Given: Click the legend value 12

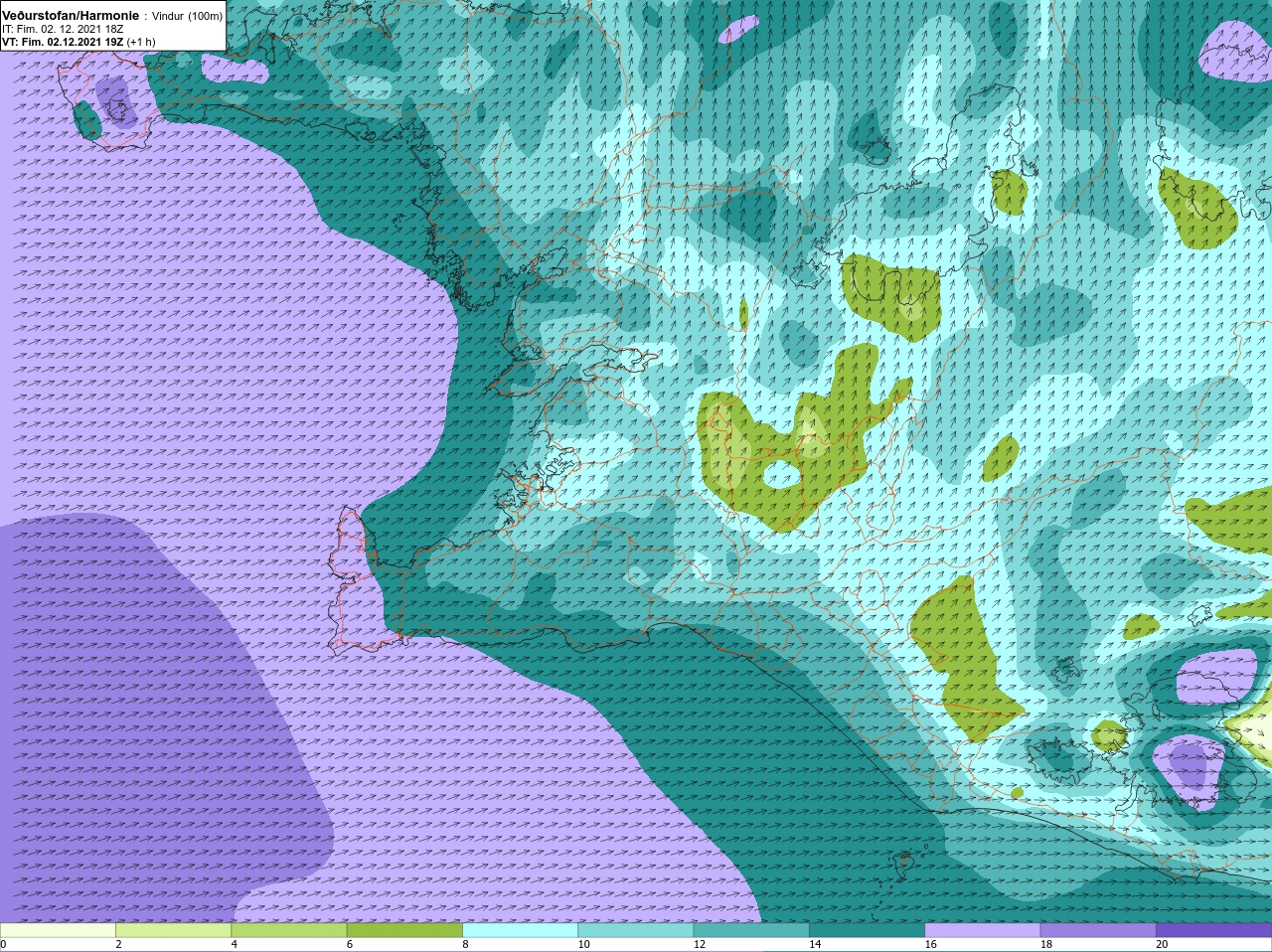Looking at the screenshot, I should [x=700, y=945].
